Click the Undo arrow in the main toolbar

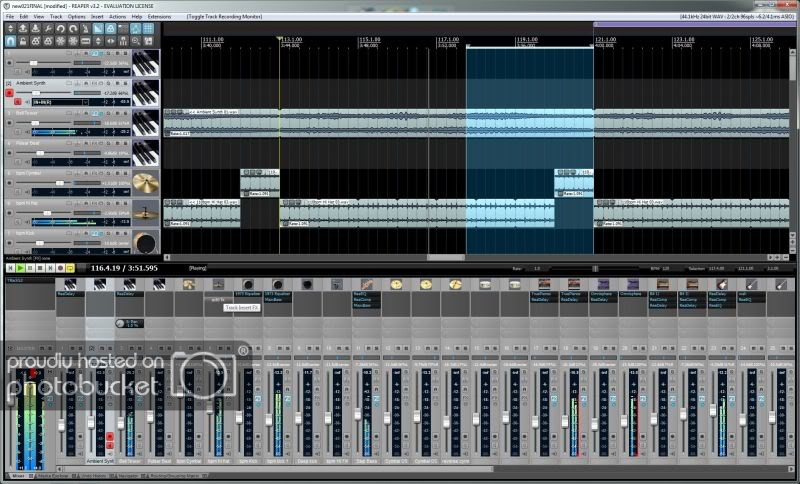(x=62, y=28)
